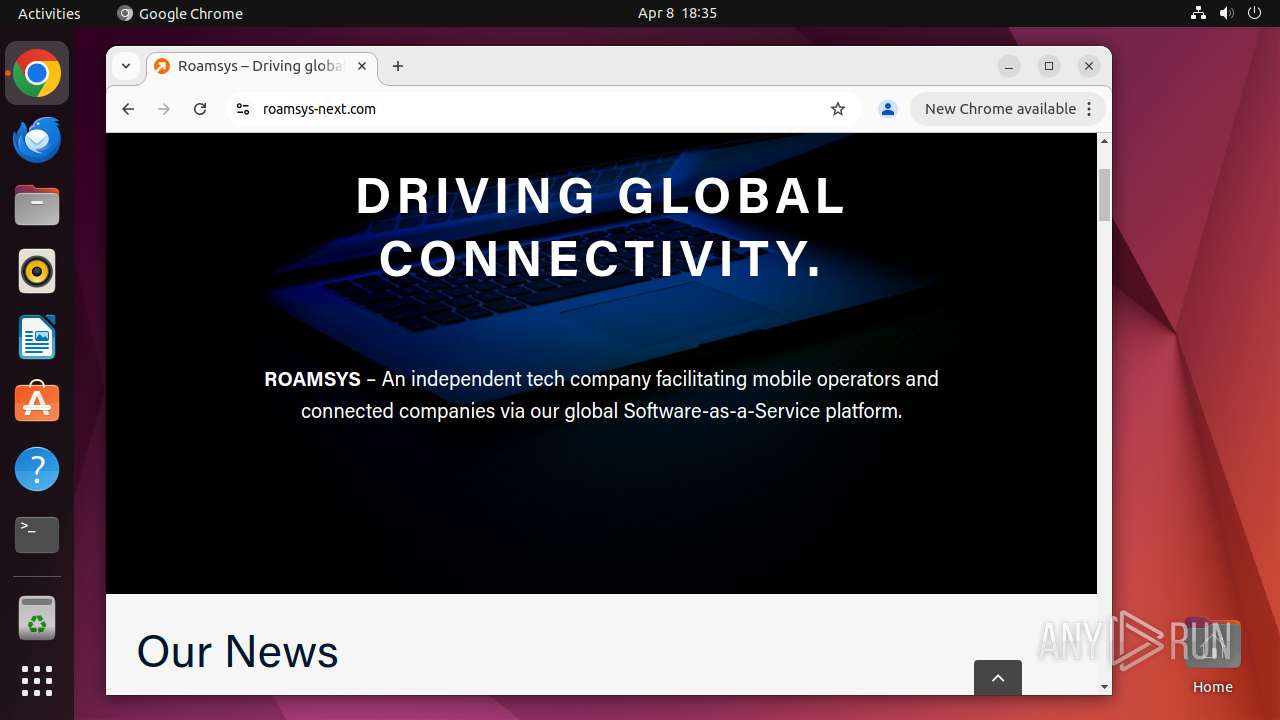Launch LibreOffice Writer from the dock
The image size is (1280, 720).
click(37, 337)
